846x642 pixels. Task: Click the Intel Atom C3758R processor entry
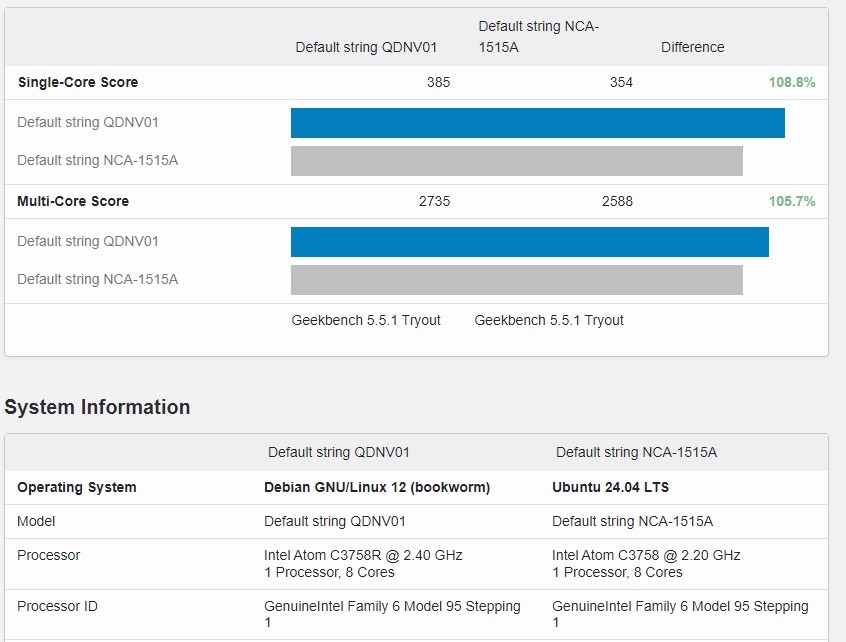[363, 556]
